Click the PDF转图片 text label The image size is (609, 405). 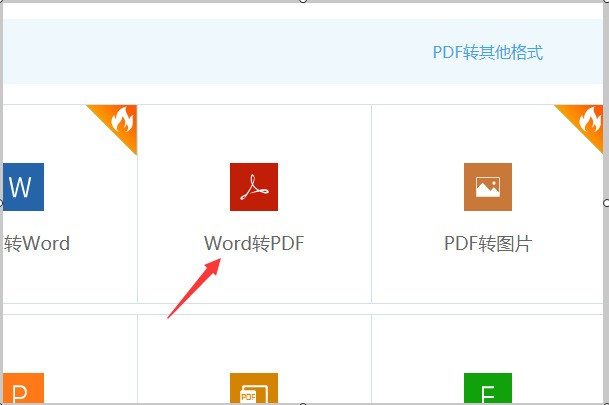point(488,243)
